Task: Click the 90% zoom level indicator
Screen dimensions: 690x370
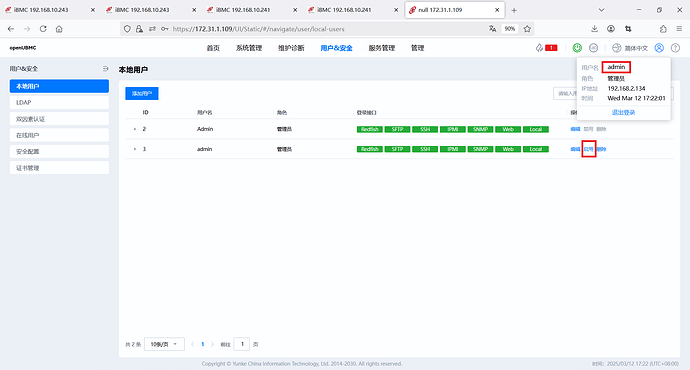Action: (x=510, y=29)
